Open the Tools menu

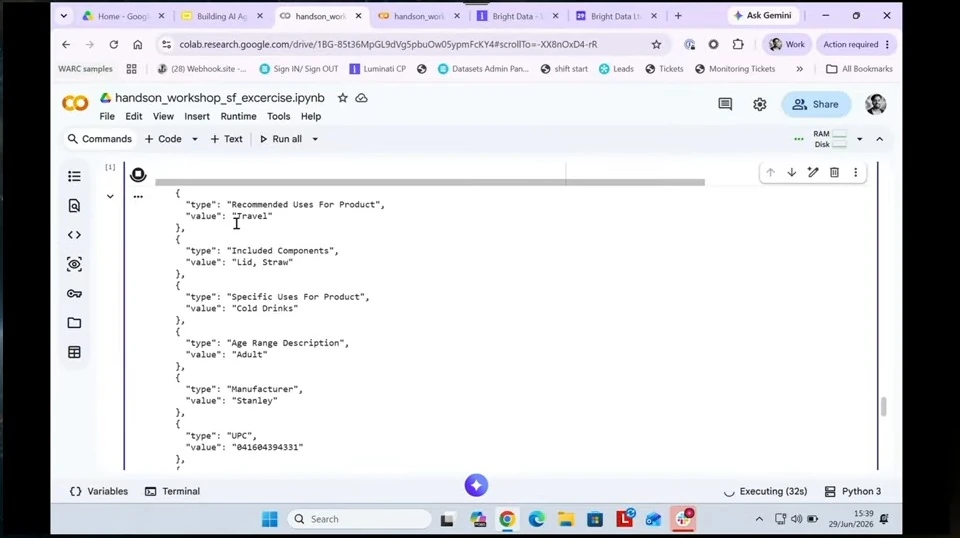click(x=279, y=116)
